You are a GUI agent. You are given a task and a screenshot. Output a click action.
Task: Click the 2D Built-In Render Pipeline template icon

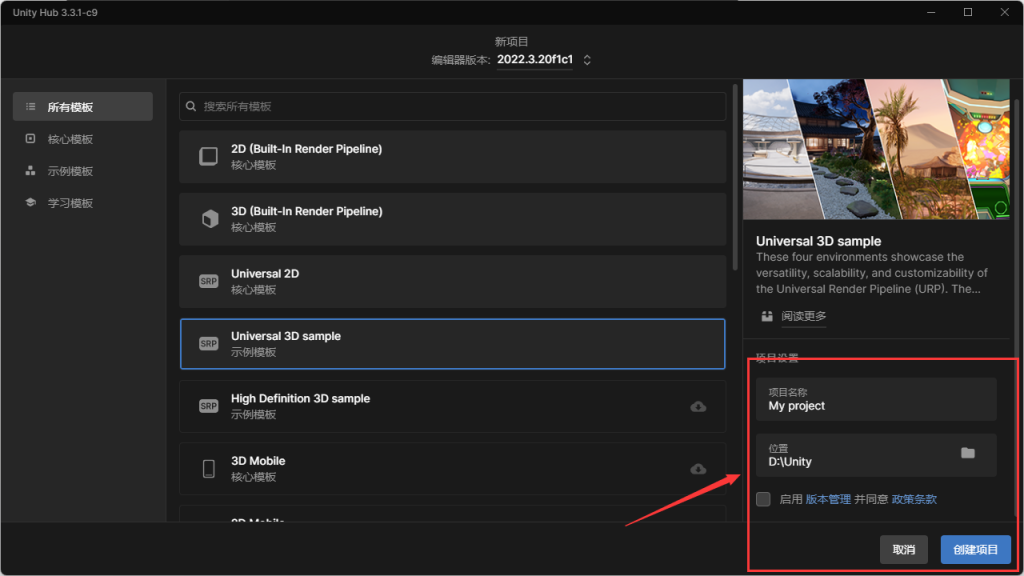point(208,157)
